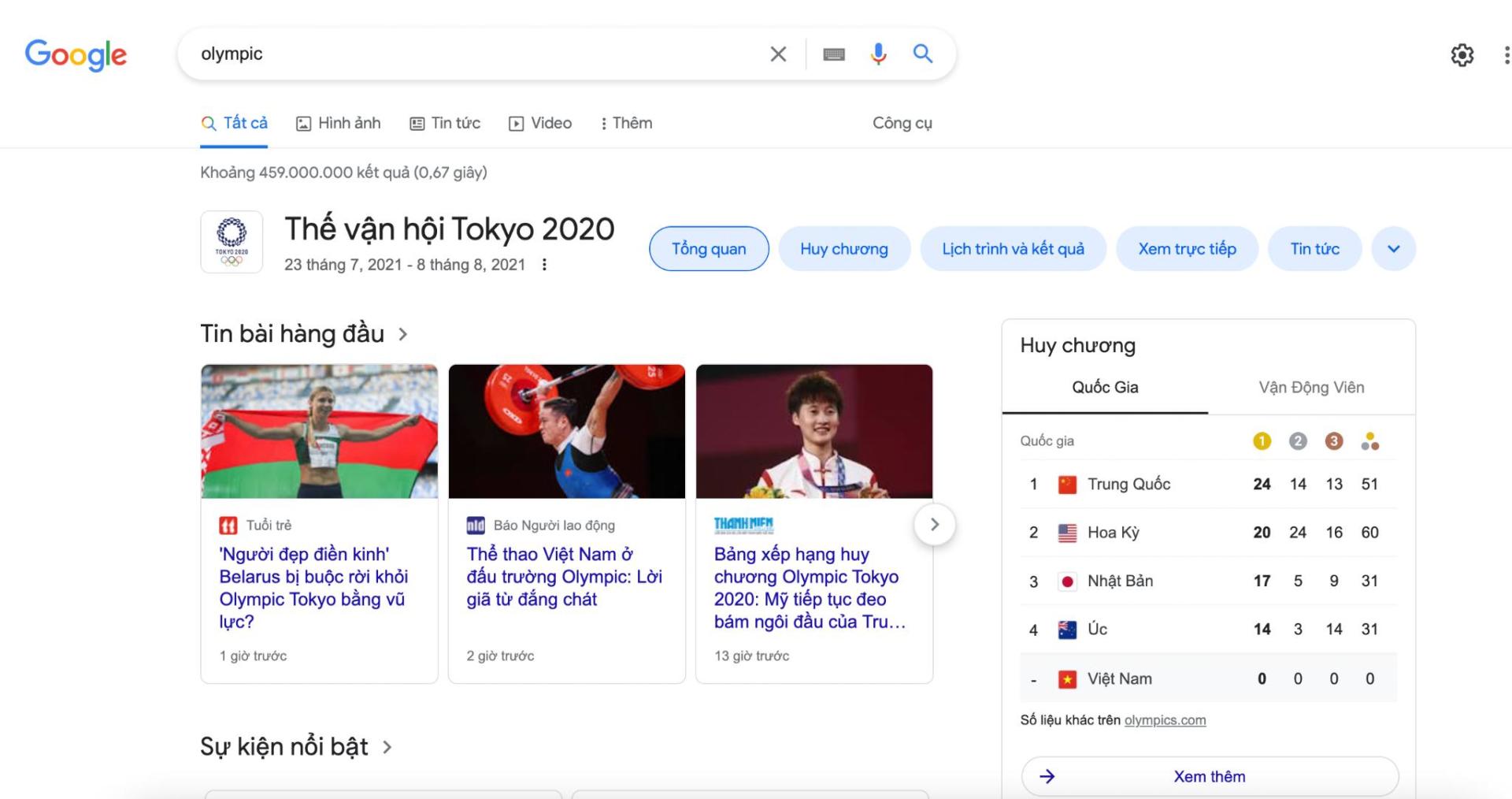Switch to Tin tức search tab

pos(445,123)
